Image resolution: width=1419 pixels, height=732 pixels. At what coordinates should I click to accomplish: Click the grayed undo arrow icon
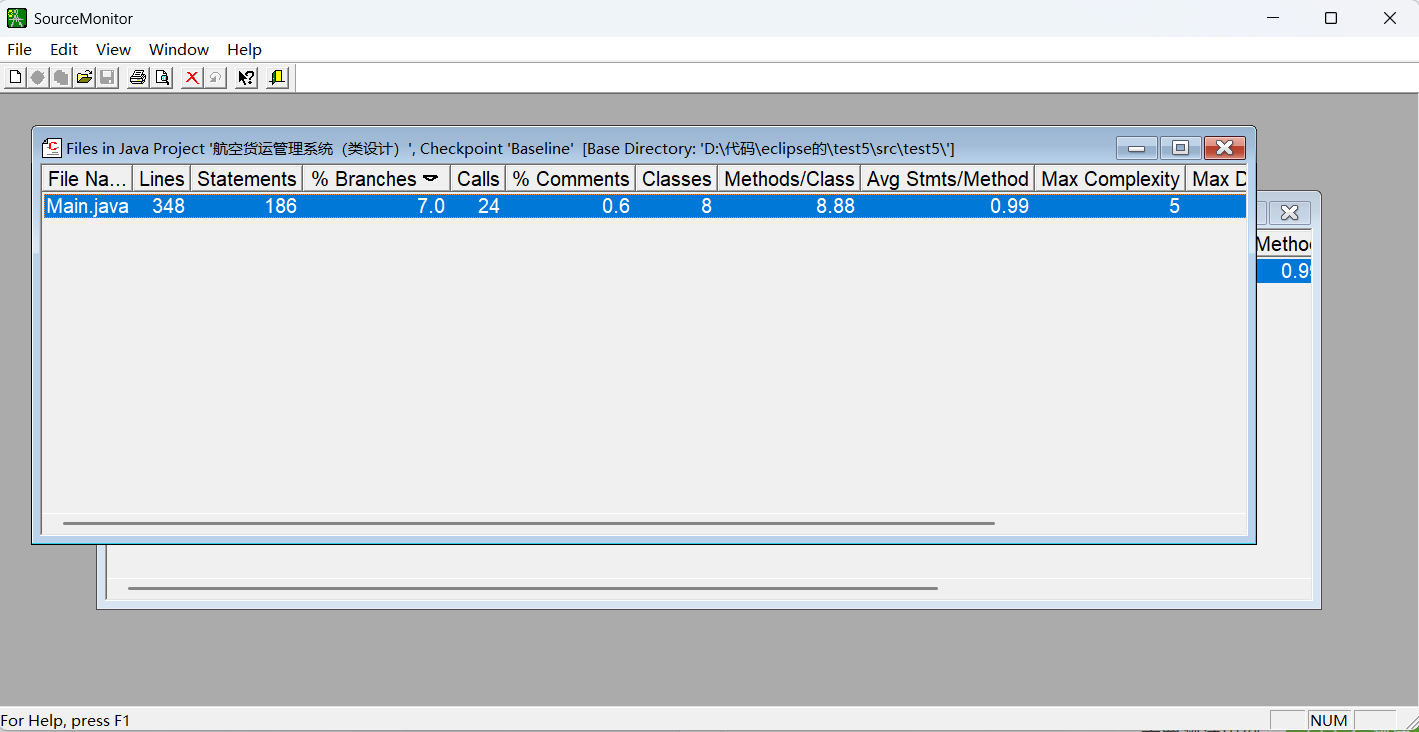[215, 78]
